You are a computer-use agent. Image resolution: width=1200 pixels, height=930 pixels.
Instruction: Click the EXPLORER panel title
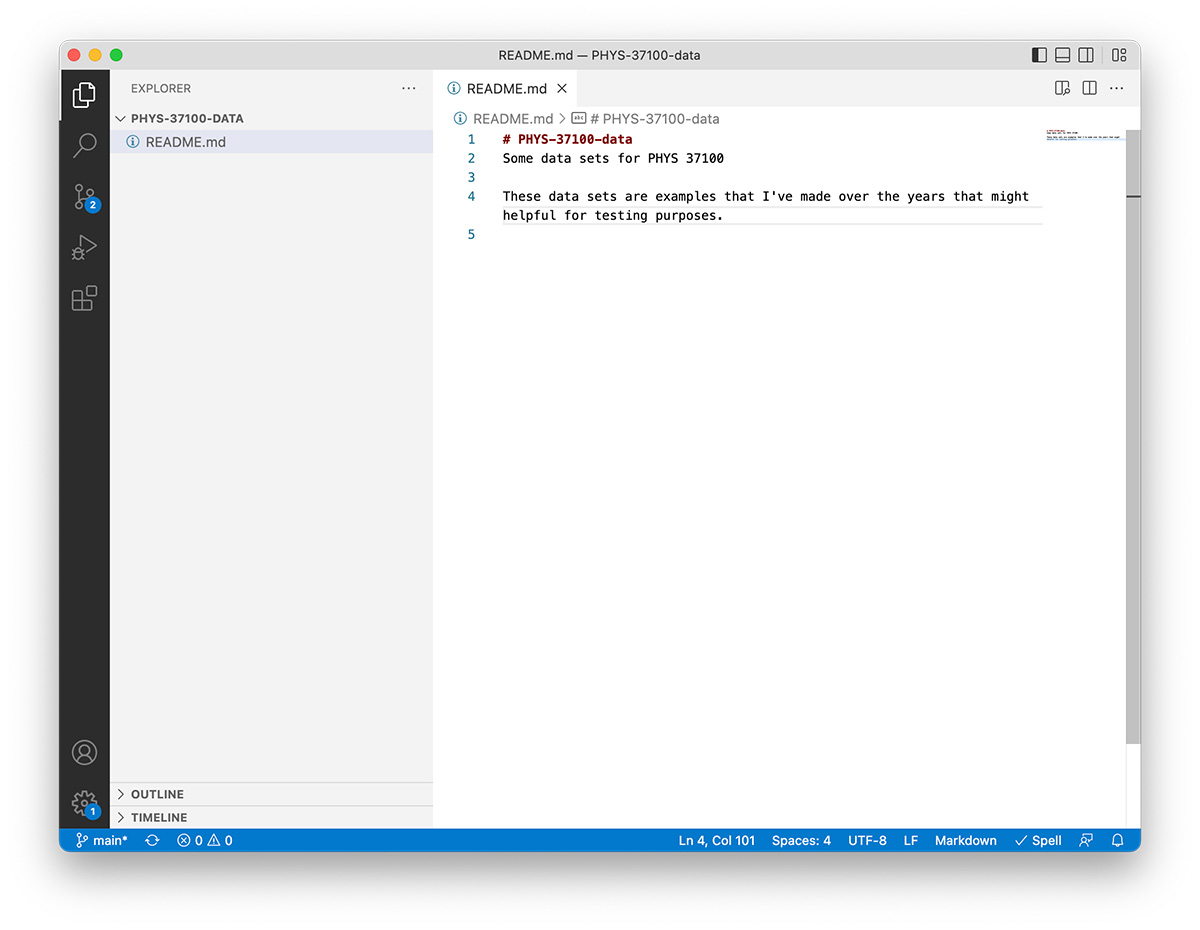point(161,88)
